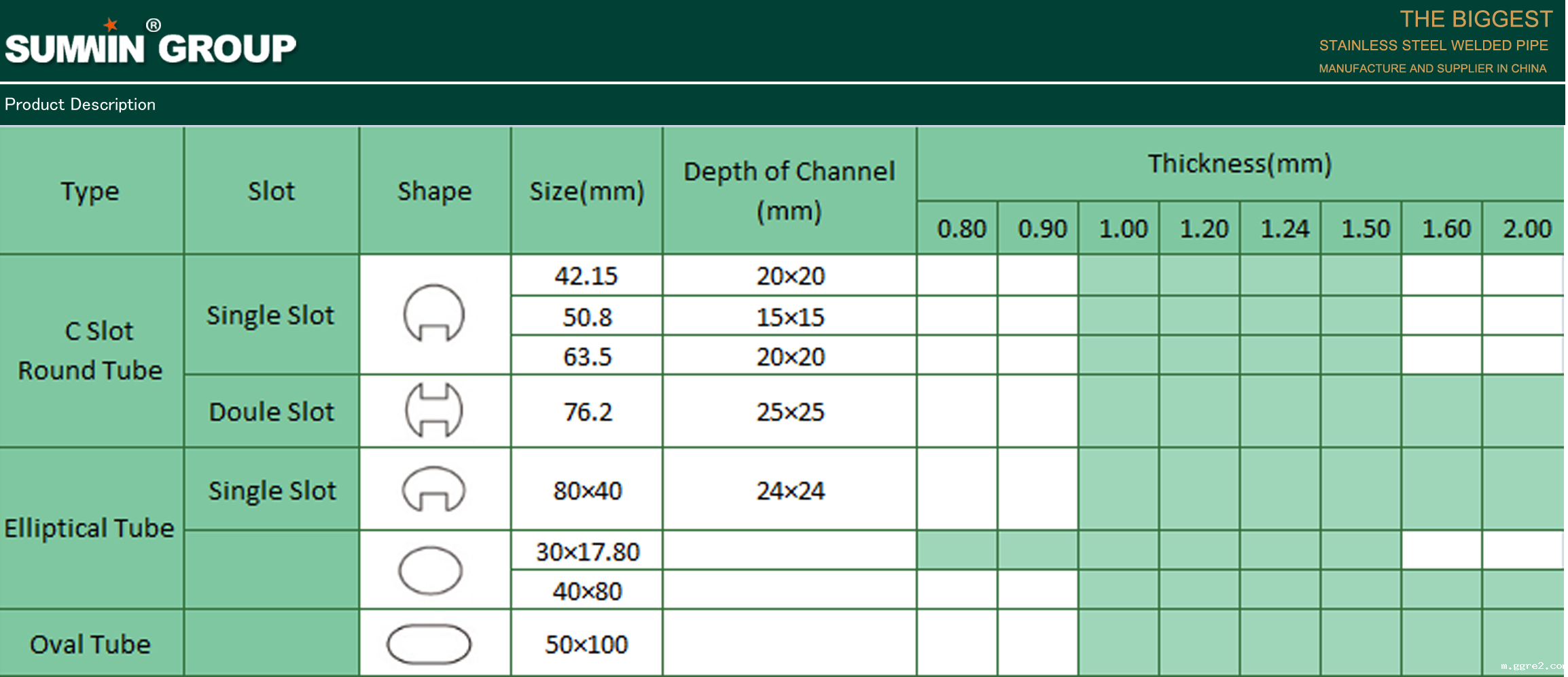Click the 76.2 size cell
The image size is (1568, 677).
point(587,412)
